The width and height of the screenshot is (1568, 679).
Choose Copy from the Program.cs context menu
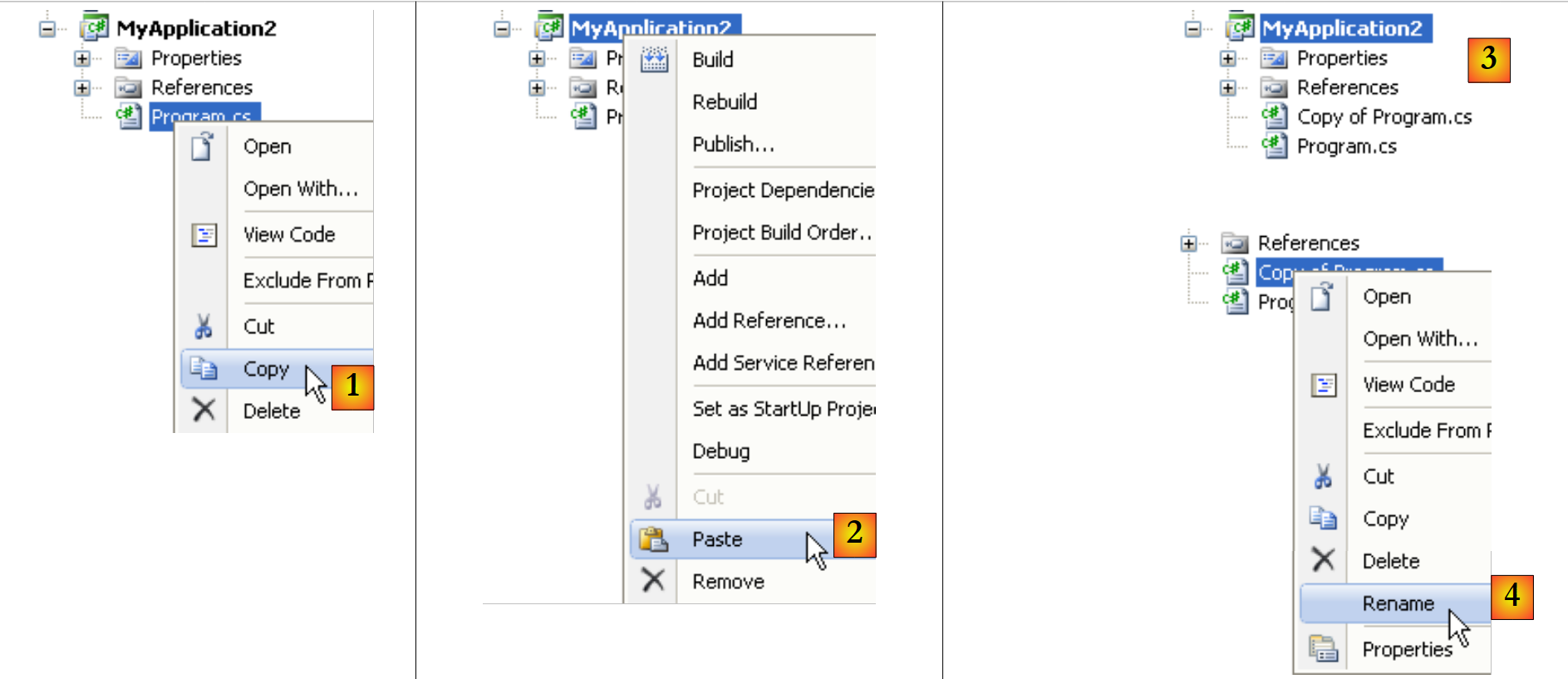266,369
